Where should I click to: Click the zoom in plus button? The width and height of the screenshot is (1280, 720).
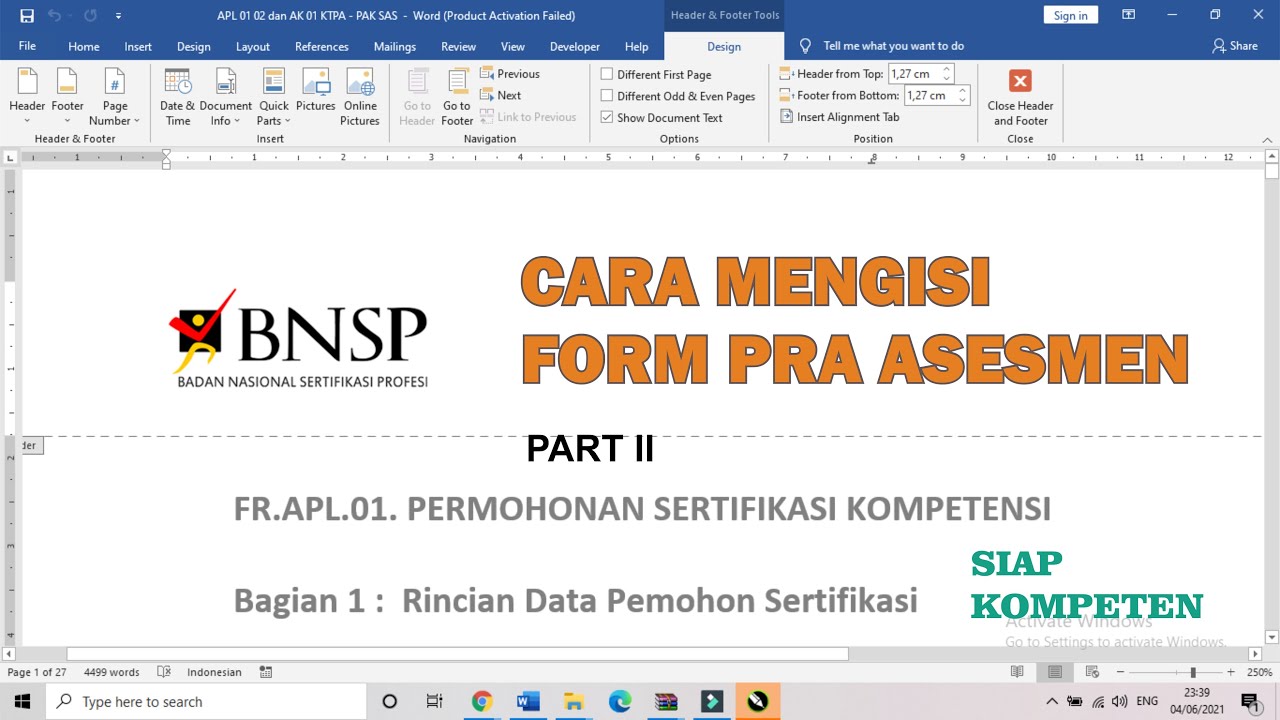coord(1230,672)
